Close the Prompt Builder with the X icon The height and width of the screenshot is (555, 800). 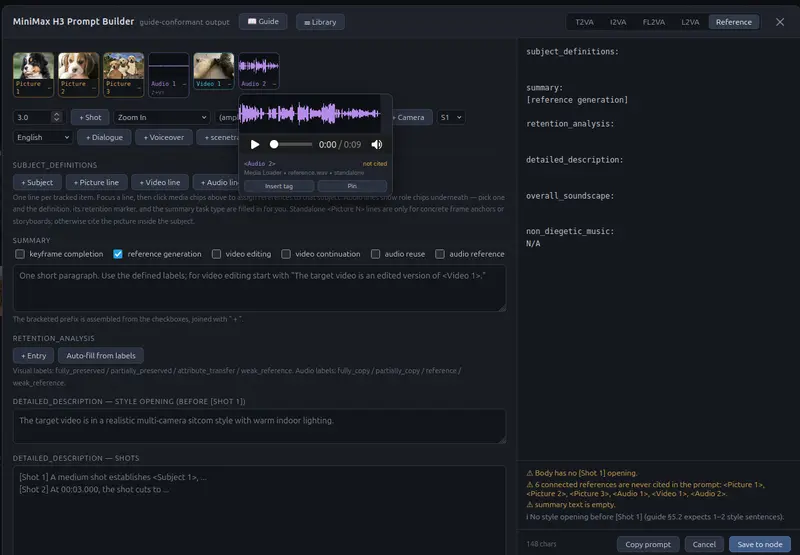[780, 22]
